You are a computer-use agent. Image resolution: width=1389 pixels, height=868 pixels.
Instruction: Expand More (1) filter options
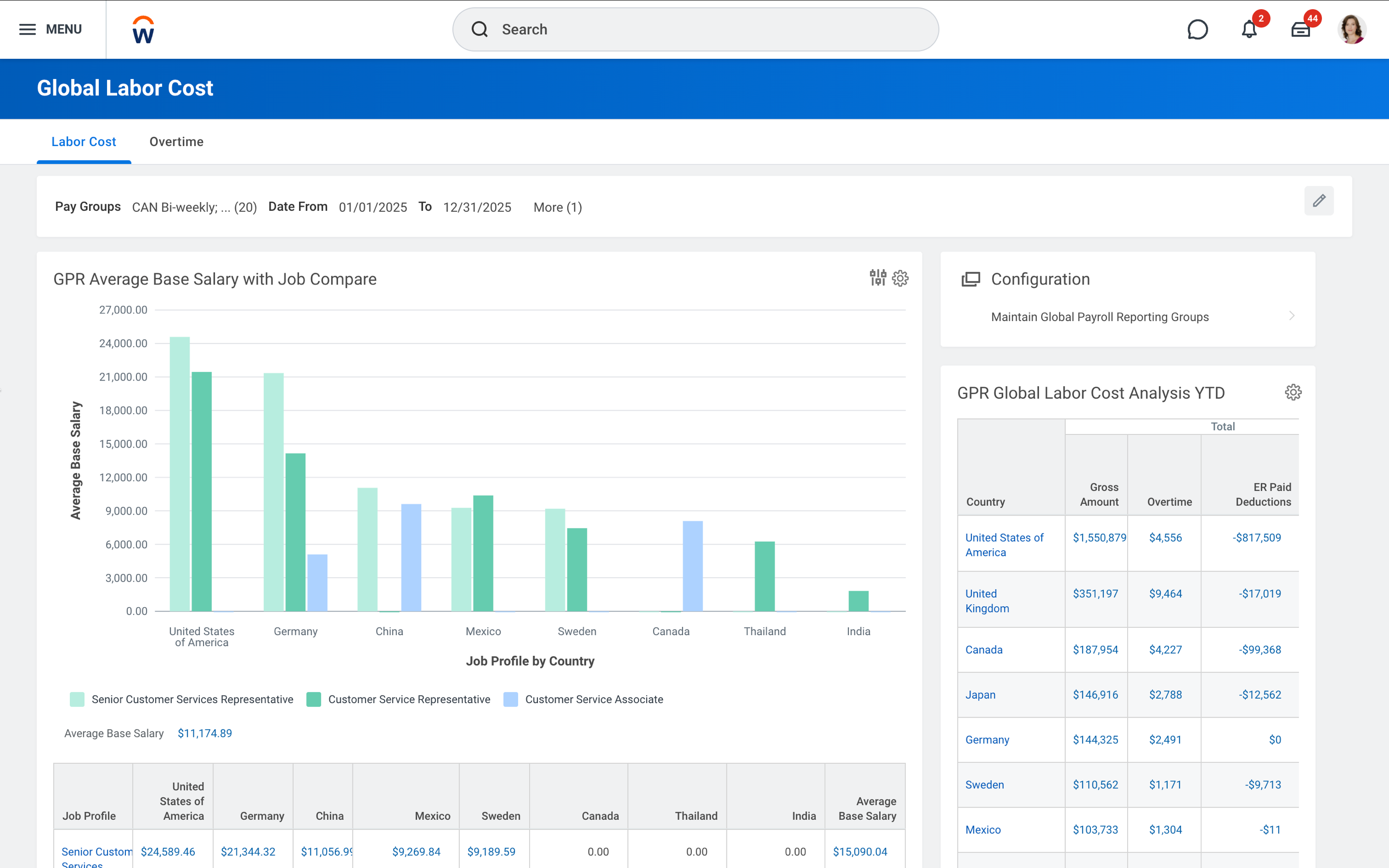click(557, 207)
